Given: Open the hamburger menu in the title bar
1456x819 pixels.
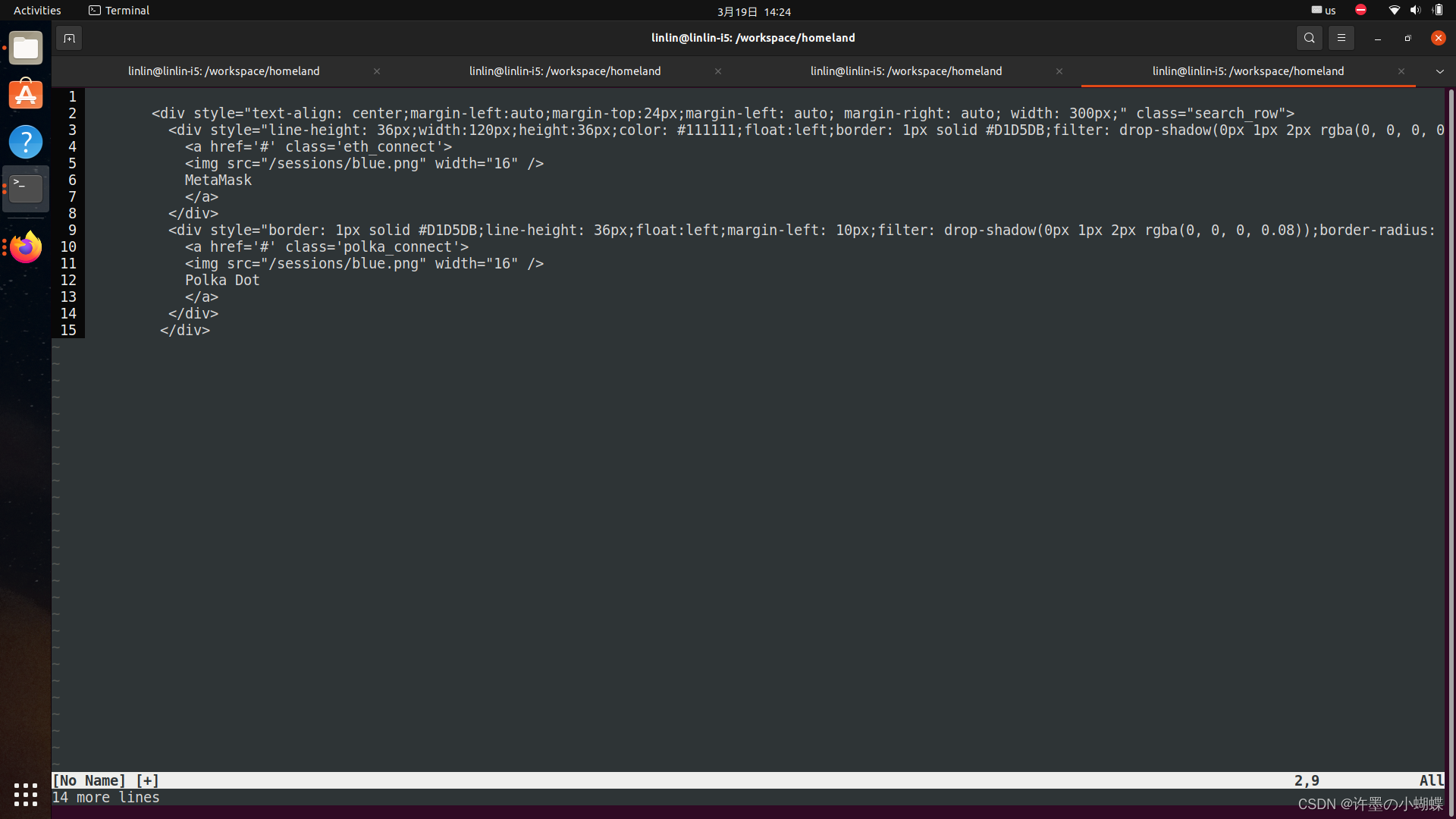Looking at the screenshot, I should click(1341, 38).
